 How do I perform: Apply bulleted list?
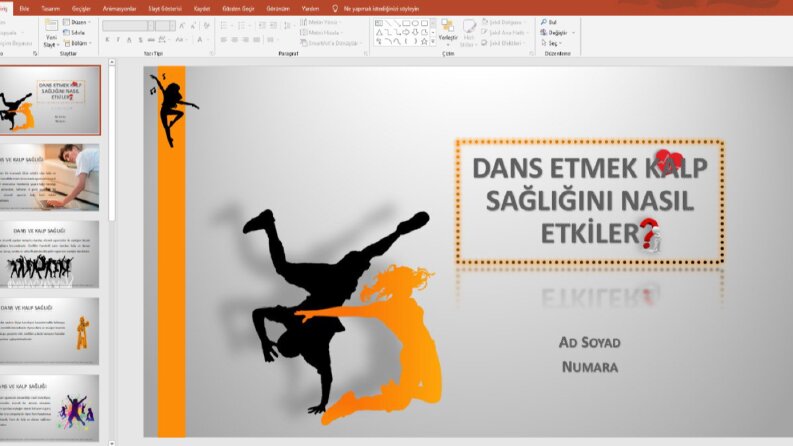click(x=225, y=26)
